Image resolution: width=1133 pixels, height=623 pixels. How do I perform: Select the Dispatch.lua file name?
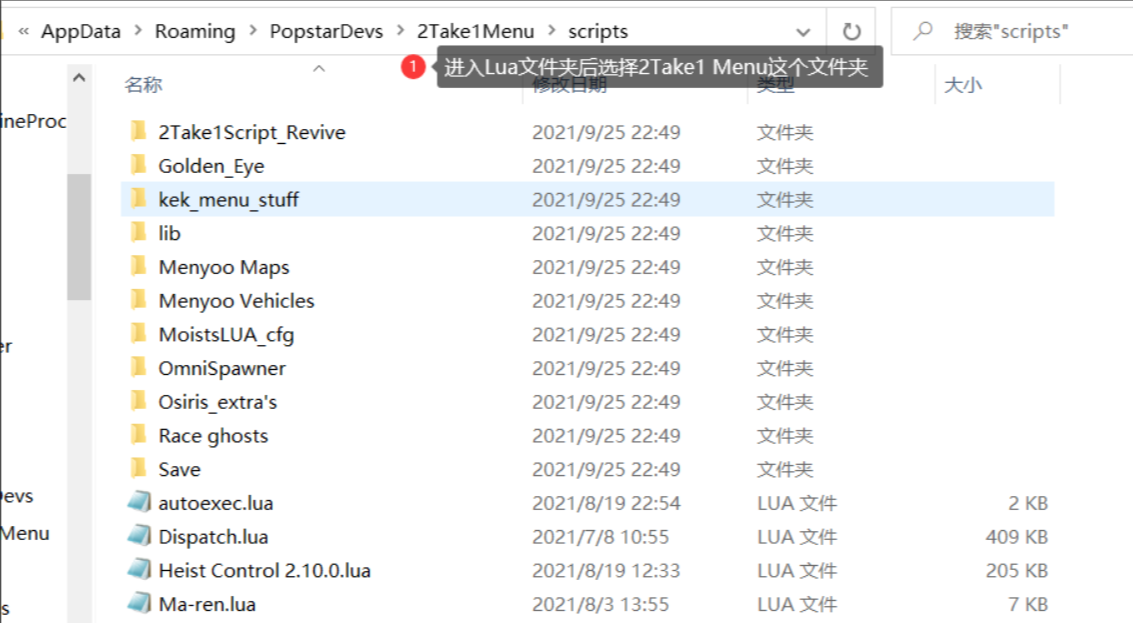tap(213, 537)
